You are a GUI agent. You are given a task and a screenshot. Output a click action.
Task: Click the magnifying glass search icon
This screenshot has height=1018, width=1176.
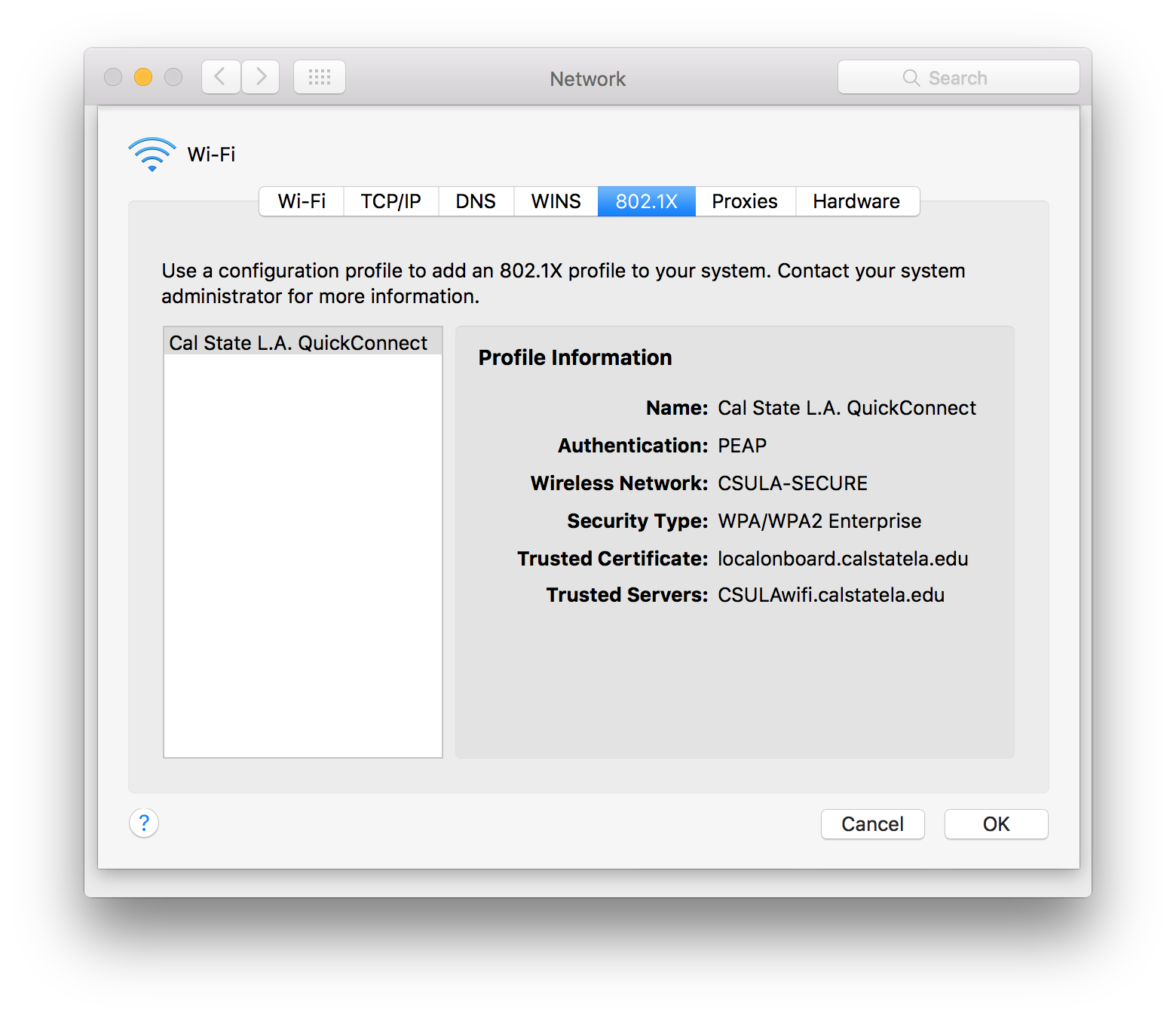911,78
